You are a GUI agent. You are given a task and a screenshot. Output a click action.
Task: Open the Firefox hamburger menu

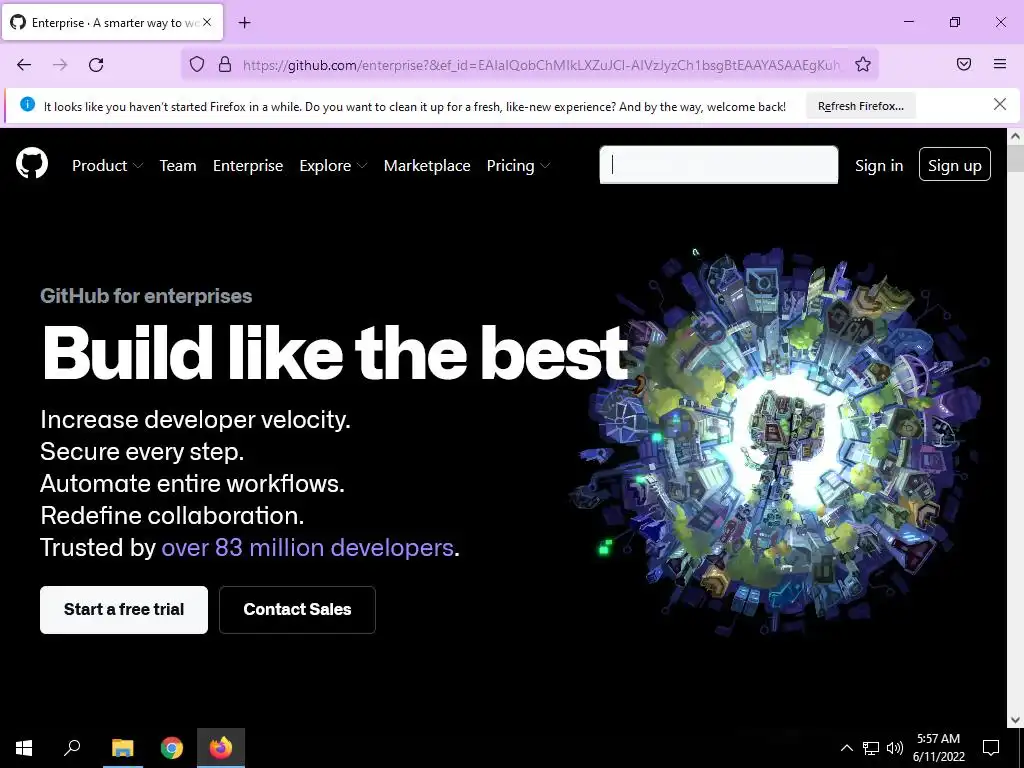(1000, 64)
